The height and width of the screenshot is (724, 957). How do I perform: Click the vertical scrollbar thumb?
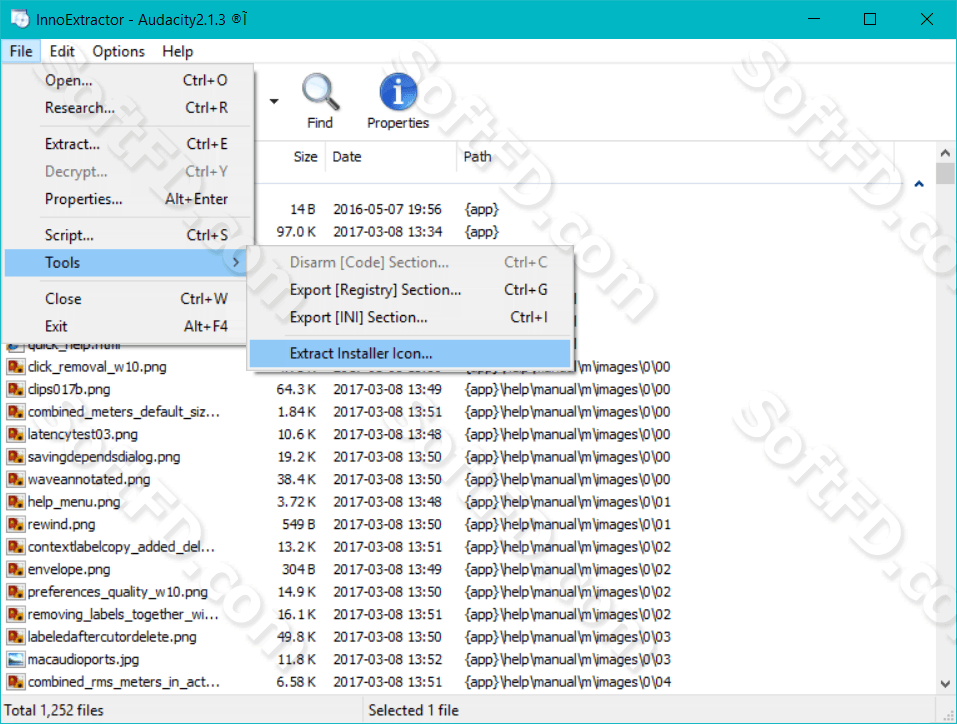click(x=945, y=173)
